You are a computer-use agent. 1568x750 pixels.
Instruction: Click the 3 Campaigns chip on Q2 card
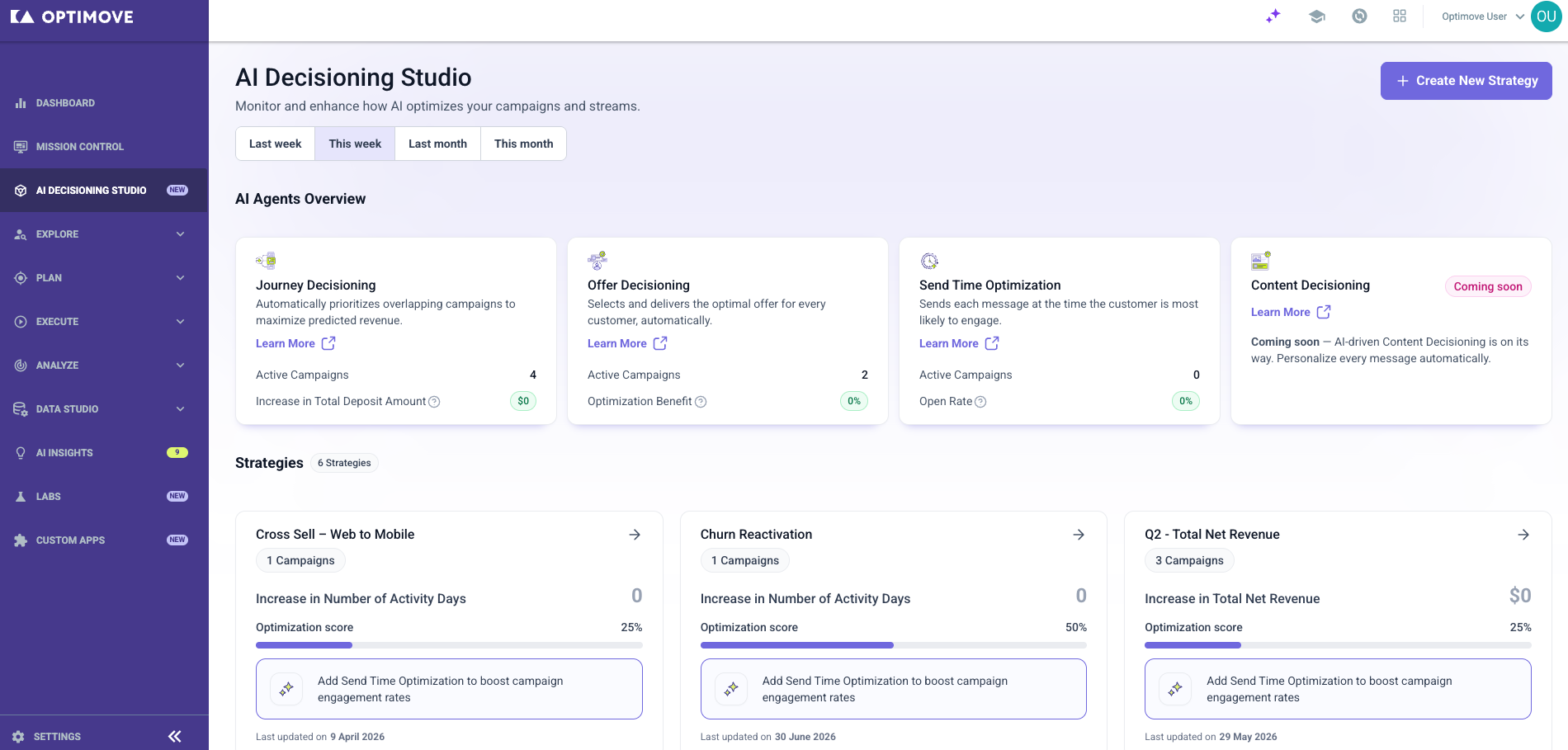click(1189, 560)
